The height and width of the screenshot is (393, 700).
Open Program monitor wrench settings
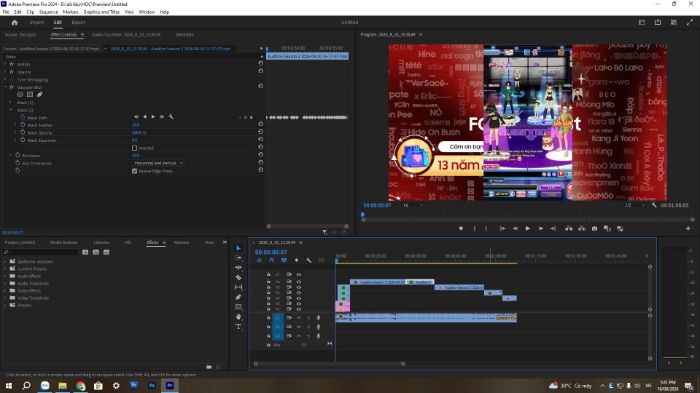[x=654, y=205]
